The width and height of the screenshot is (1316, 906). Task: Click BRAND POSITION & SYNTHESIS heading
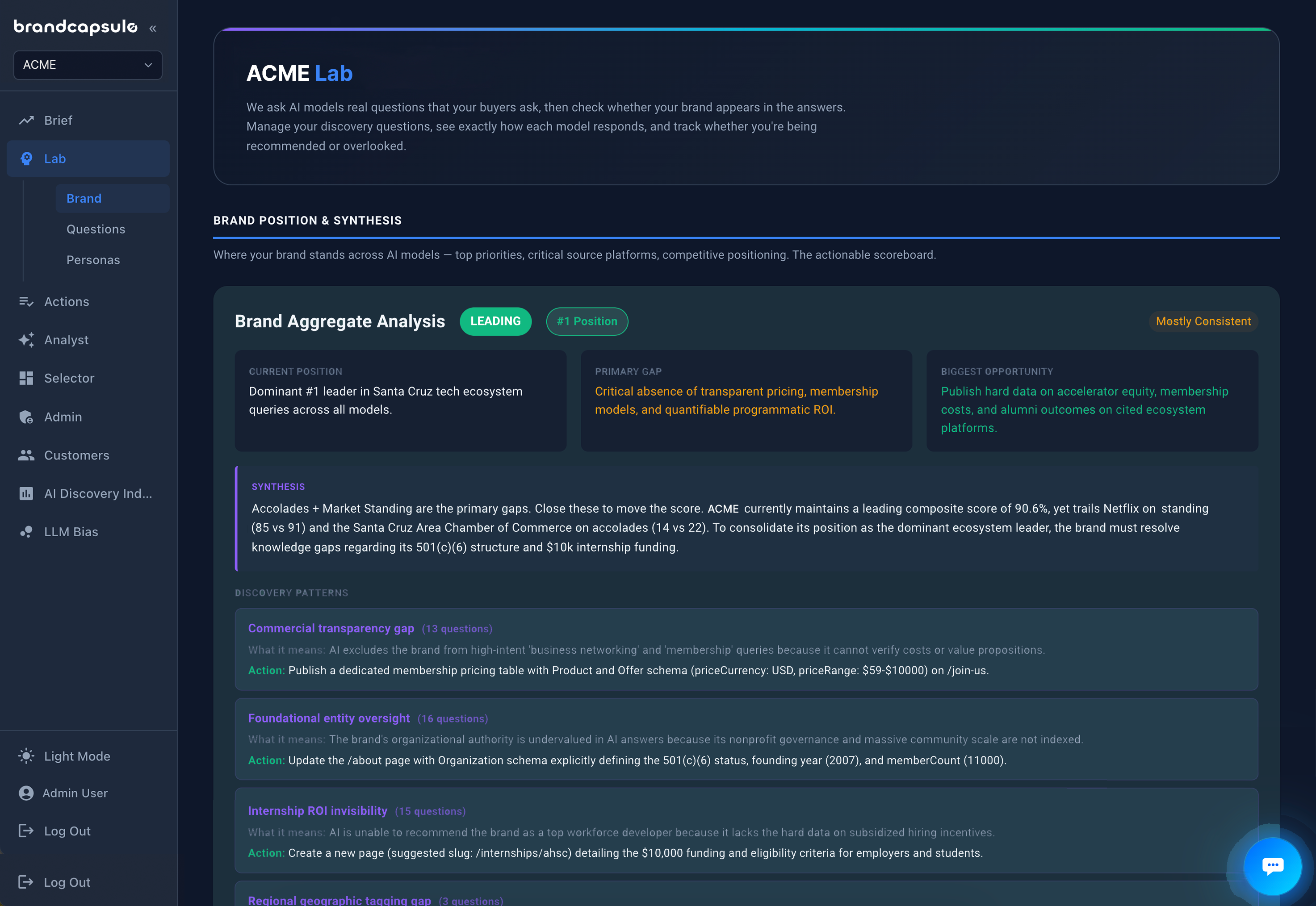(307, 220)
